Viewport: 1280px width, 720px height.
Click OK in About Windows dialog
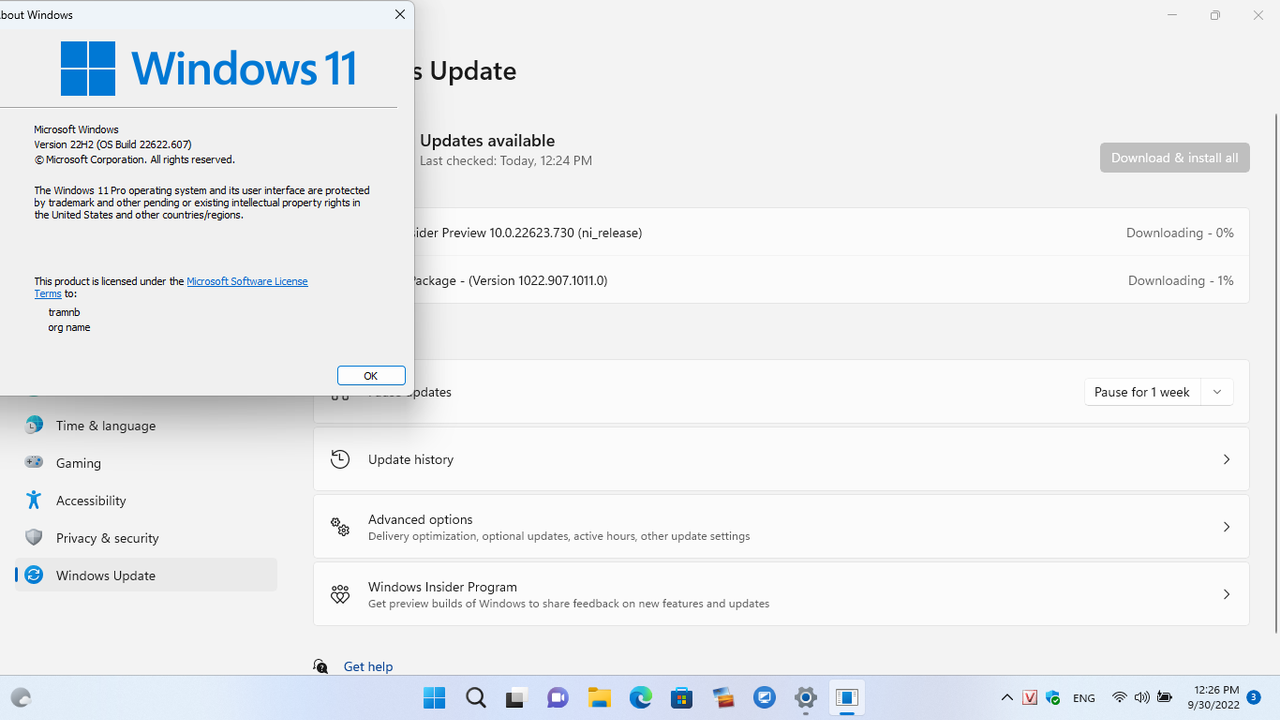pyautogui.click(x=371, y=376)
